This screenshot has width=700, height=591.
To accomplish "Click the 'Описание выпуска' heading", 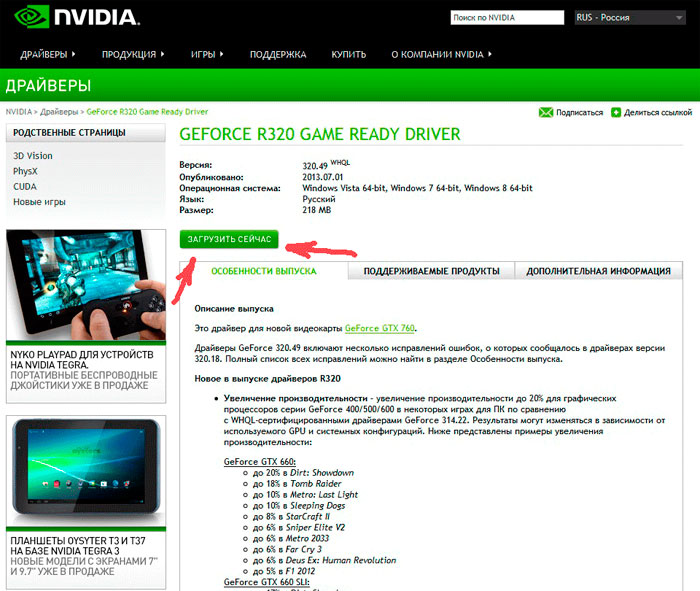I will tap(234, 308).
